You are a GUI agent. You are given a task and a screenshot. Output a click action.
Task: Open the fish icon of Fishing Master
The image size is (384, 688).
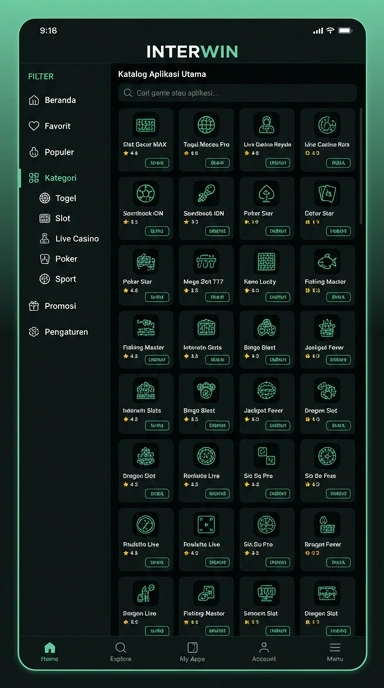coord(327,262)
